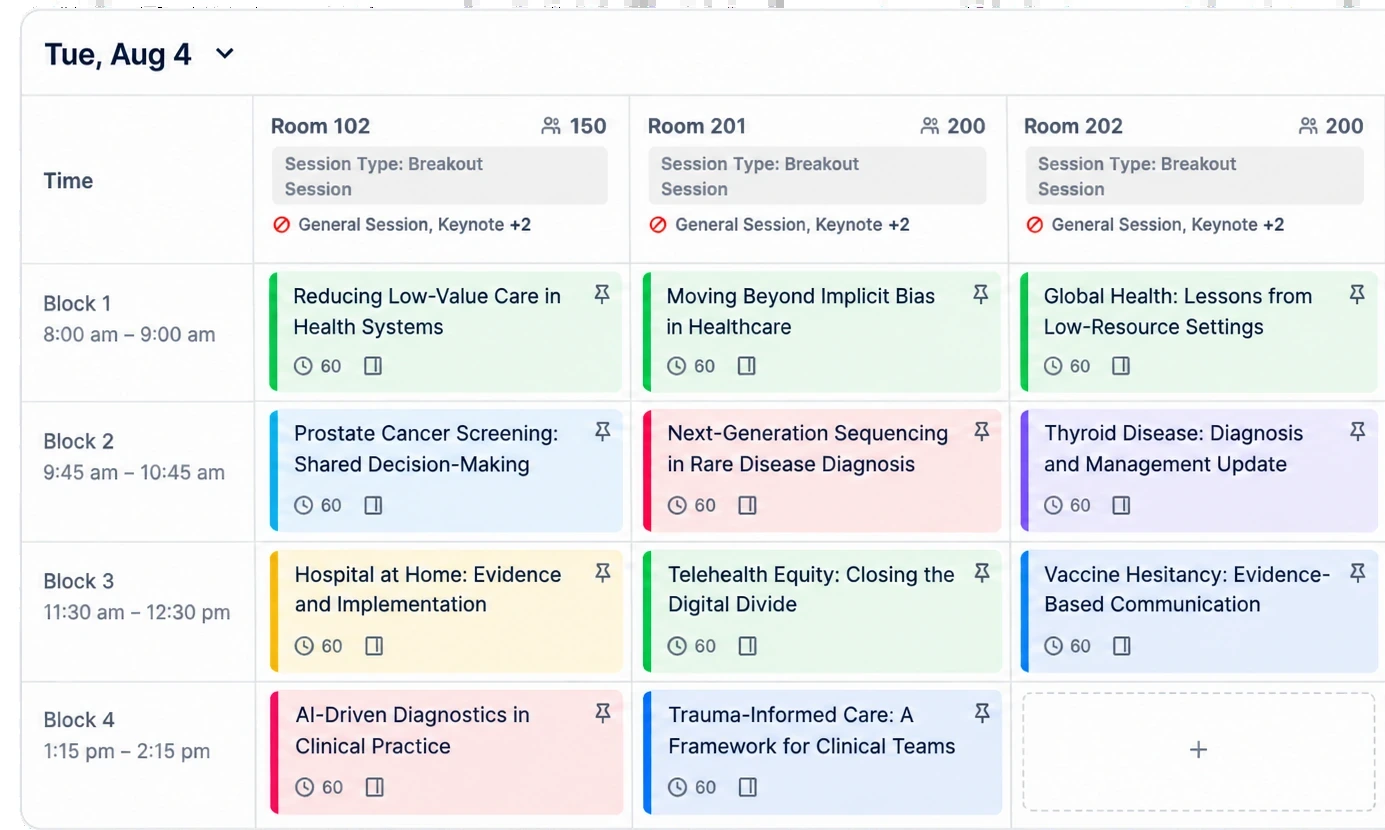
Task: Open side panel icon for Thyroid Disease session
Action: pos(1121,505)
